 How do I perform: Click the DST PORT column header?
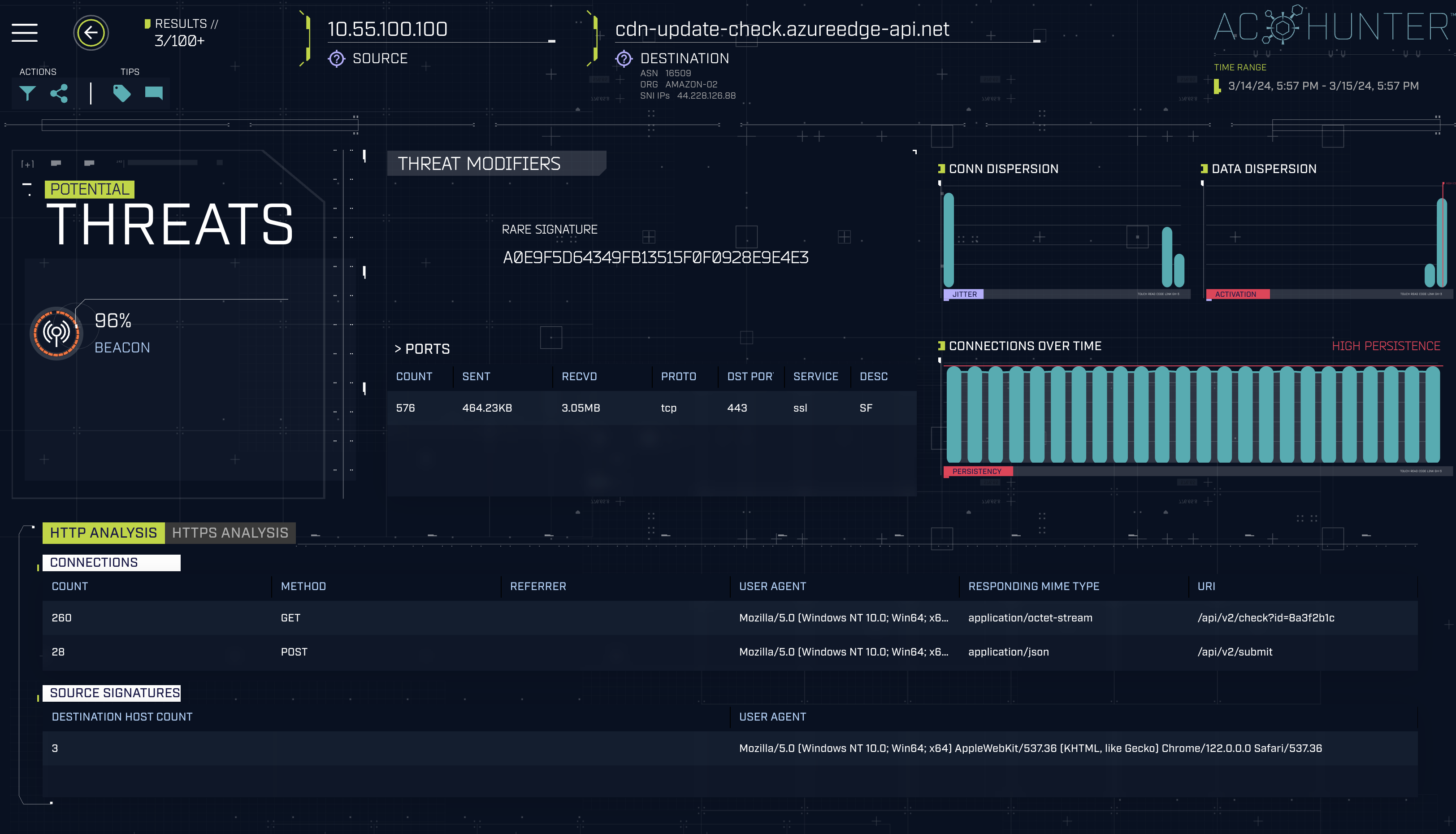[750, 376]
